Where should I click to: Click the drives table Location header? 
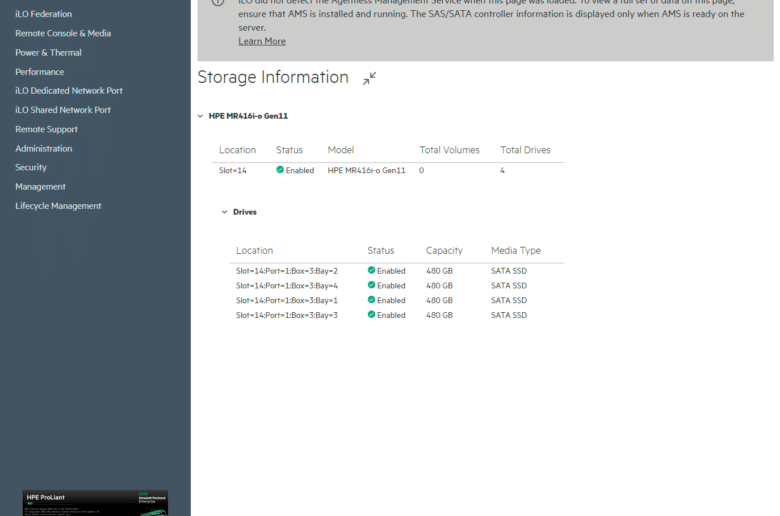(254, 251)
